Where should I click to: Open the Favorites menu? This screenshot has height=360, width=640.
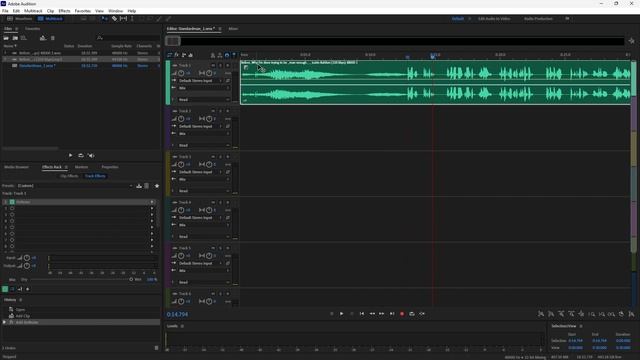pos(82,11)
